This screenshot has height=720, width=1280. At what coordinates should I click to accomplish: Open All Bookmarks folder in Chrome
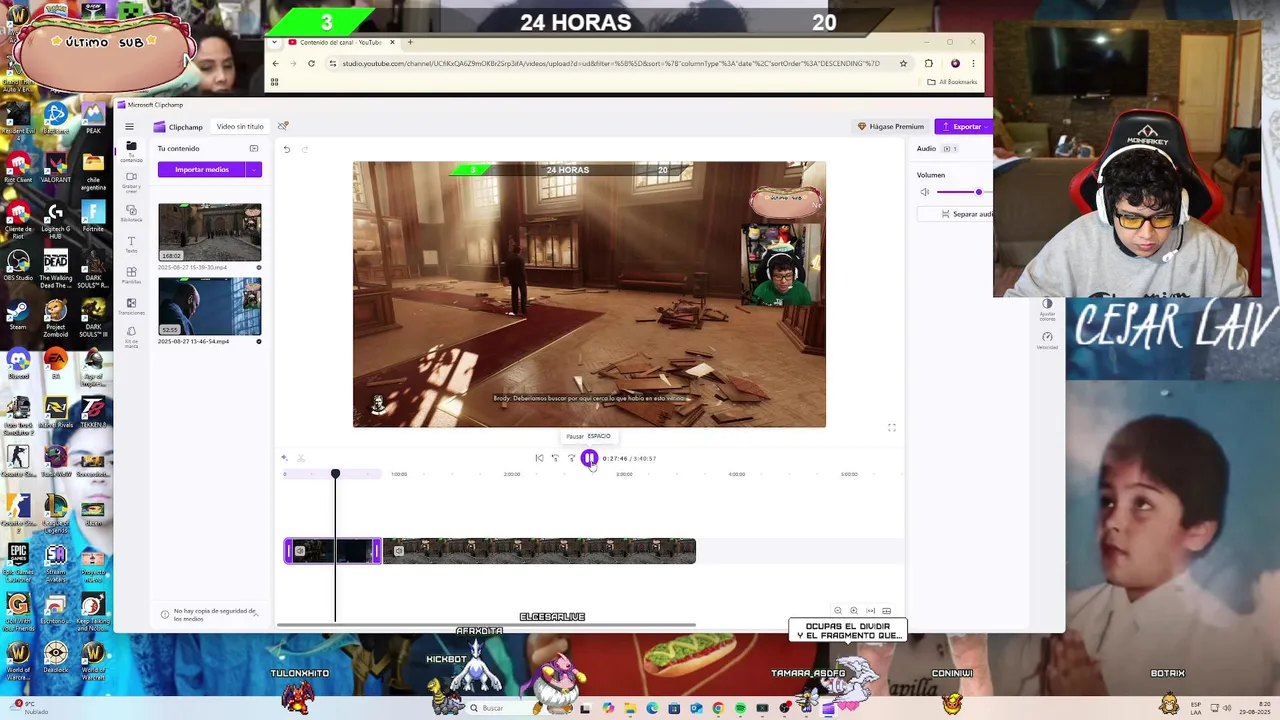[x=952, y=82]
